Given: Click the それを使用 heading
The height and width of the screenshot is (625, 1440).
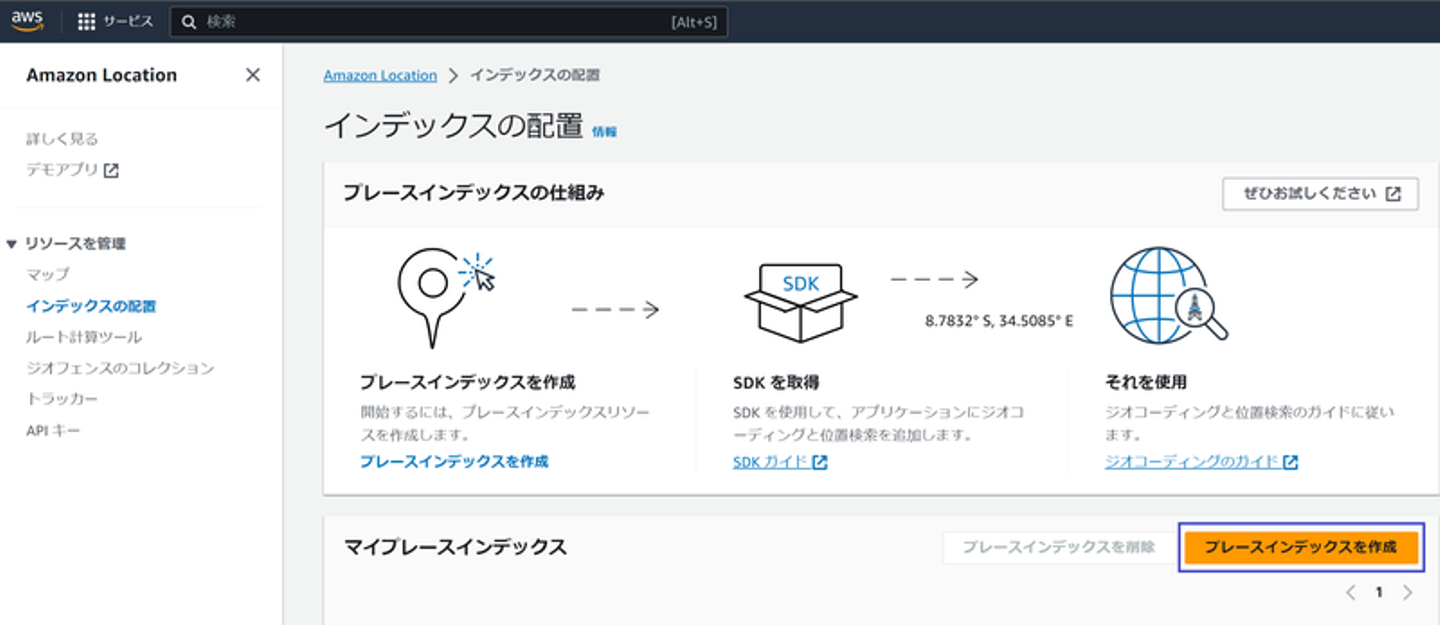Looking at the screenshot, I should point(1146,382).
